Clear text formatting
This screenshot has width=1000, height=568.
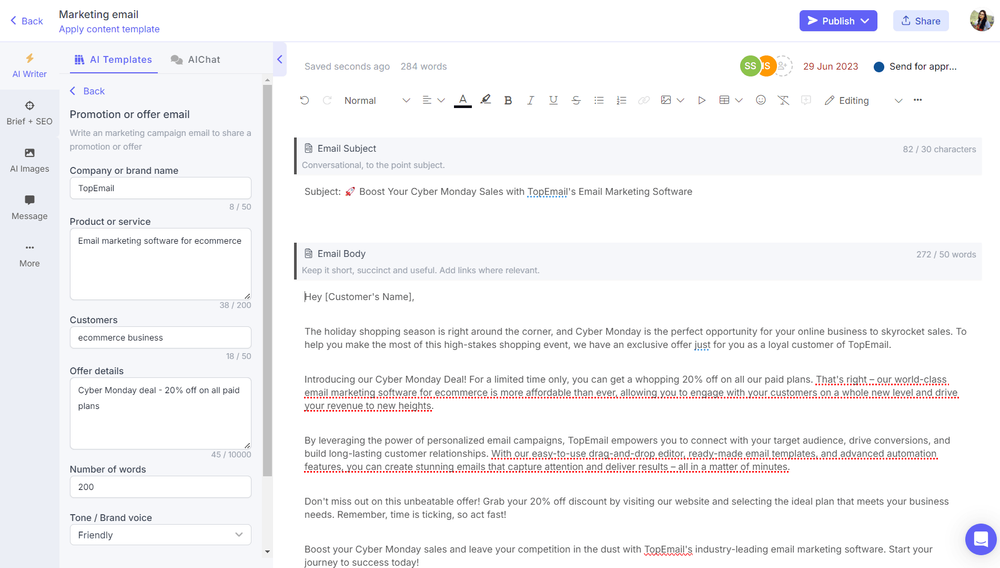point(783,100)
